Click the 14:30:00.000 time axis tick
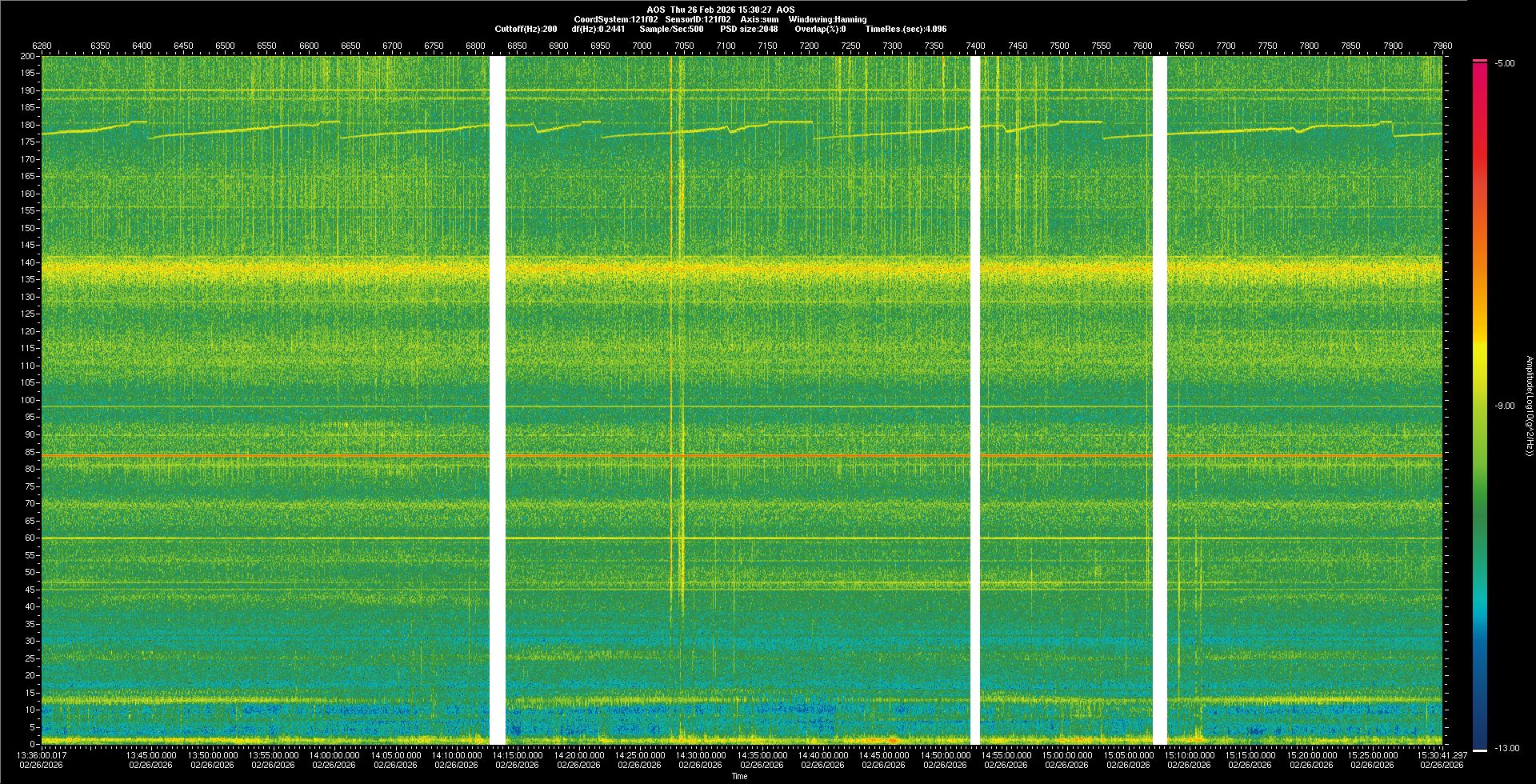The height and width of the screenshot is (784, 1536). pos(702,755)
